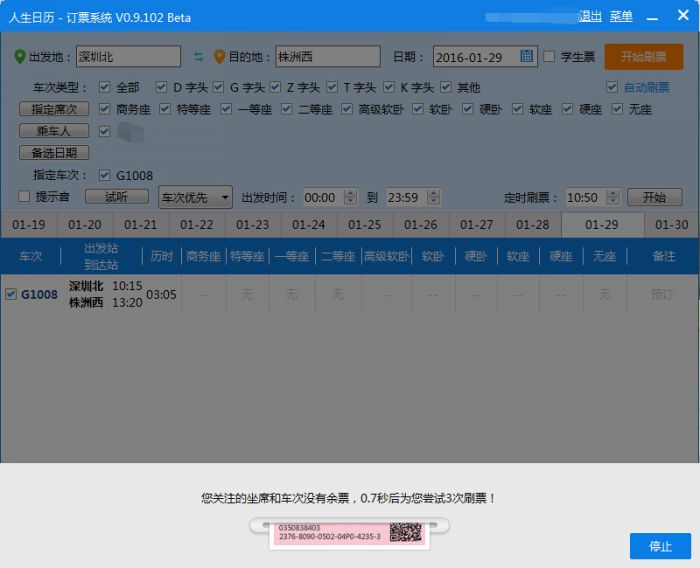Screen dimensions: 700x568
Task: Select the 01-22 date tab
Action: point(196,225)
